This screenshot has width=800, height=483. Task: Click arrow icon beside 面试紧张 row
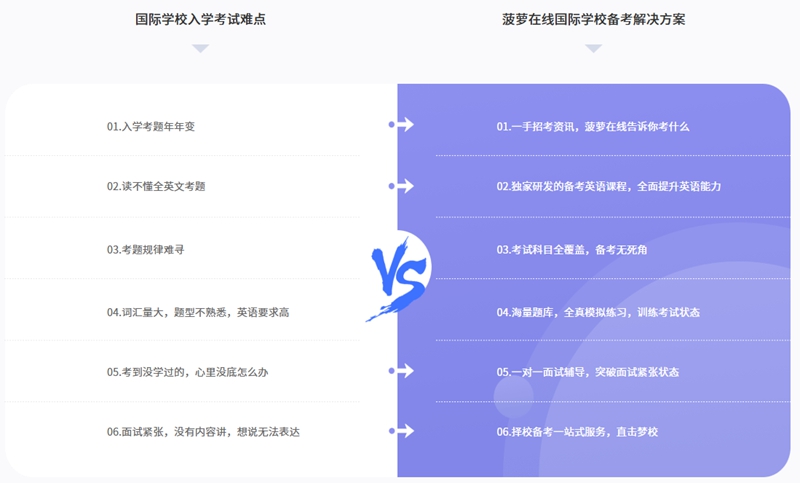[401, 431]
